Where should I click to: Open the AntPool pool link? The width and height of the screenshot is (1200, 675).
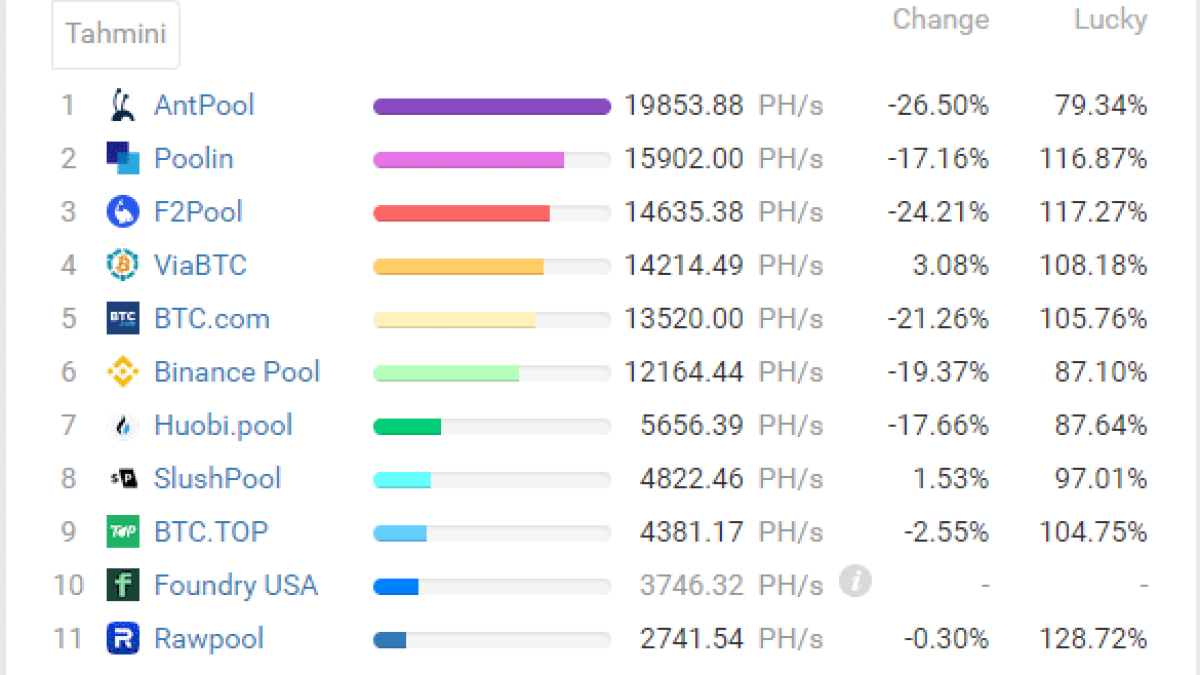click(204, 105)
